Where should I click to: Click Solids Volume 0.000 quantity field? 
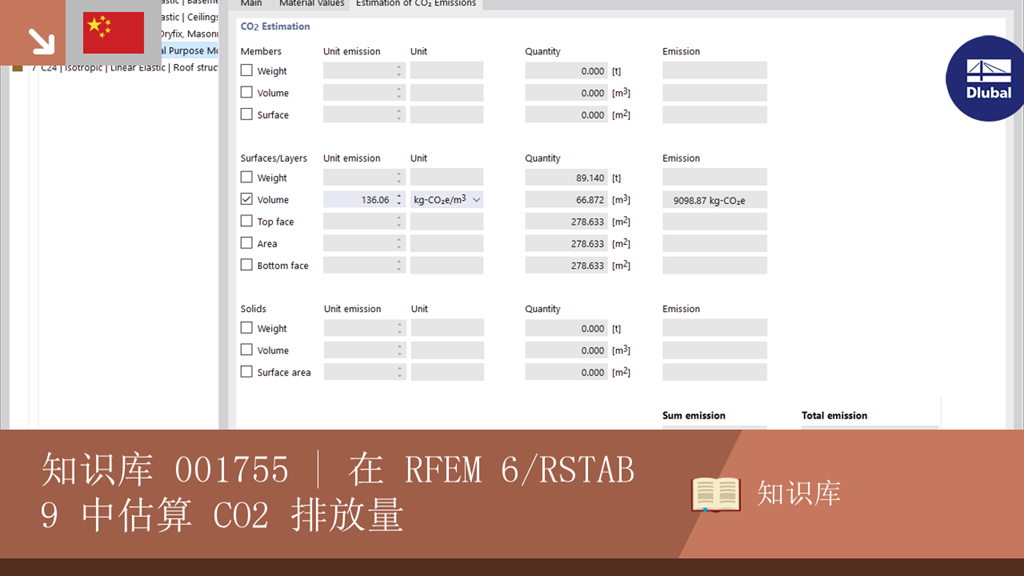pos(566,350)
